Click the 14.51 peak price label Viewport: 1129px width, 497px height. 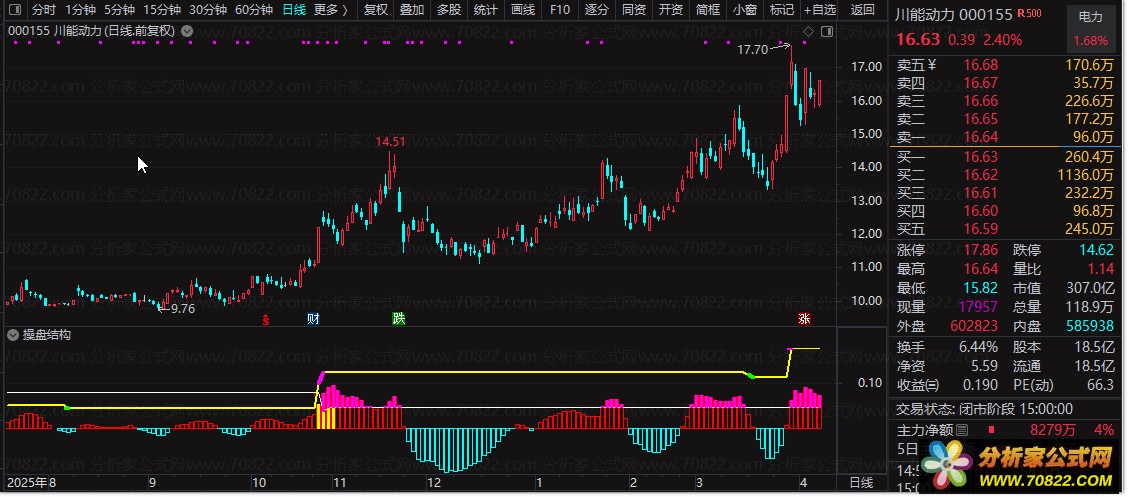pyautogui.click(x=390, y=142)
